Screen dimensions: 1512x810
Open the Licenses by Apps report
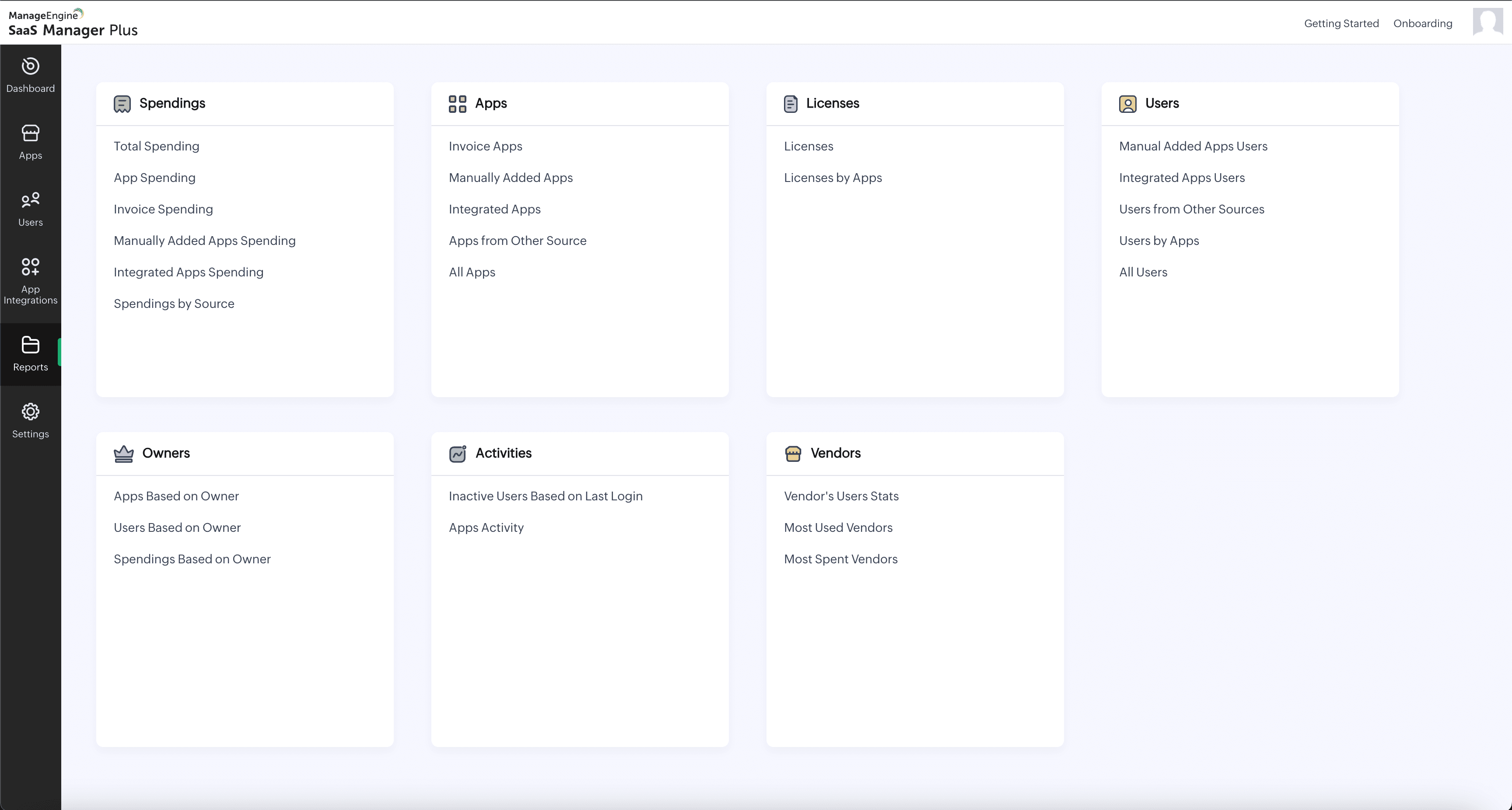pos(832,178)
